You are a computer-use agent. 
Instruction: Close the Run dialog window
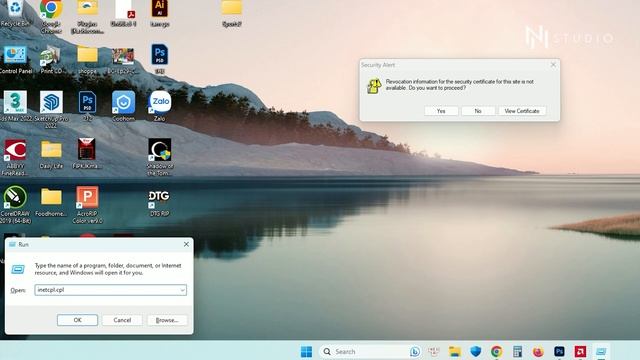[186, 244]
